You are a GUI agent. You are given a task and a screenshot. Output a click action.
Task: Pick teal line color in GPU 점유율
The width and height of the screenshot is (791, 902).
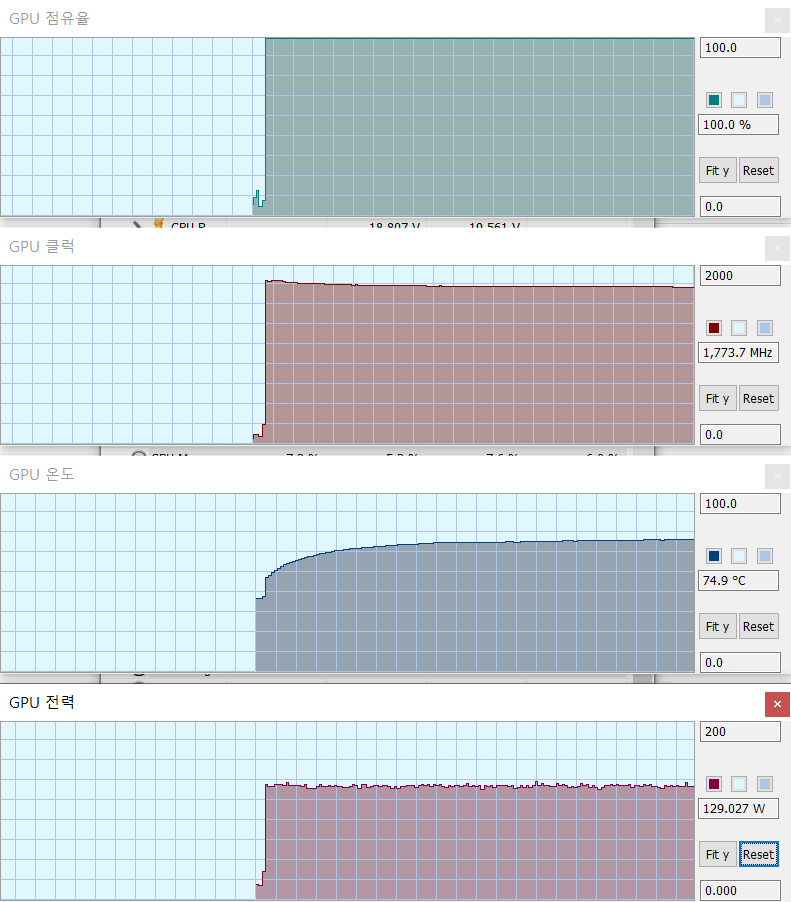(714, 100)
